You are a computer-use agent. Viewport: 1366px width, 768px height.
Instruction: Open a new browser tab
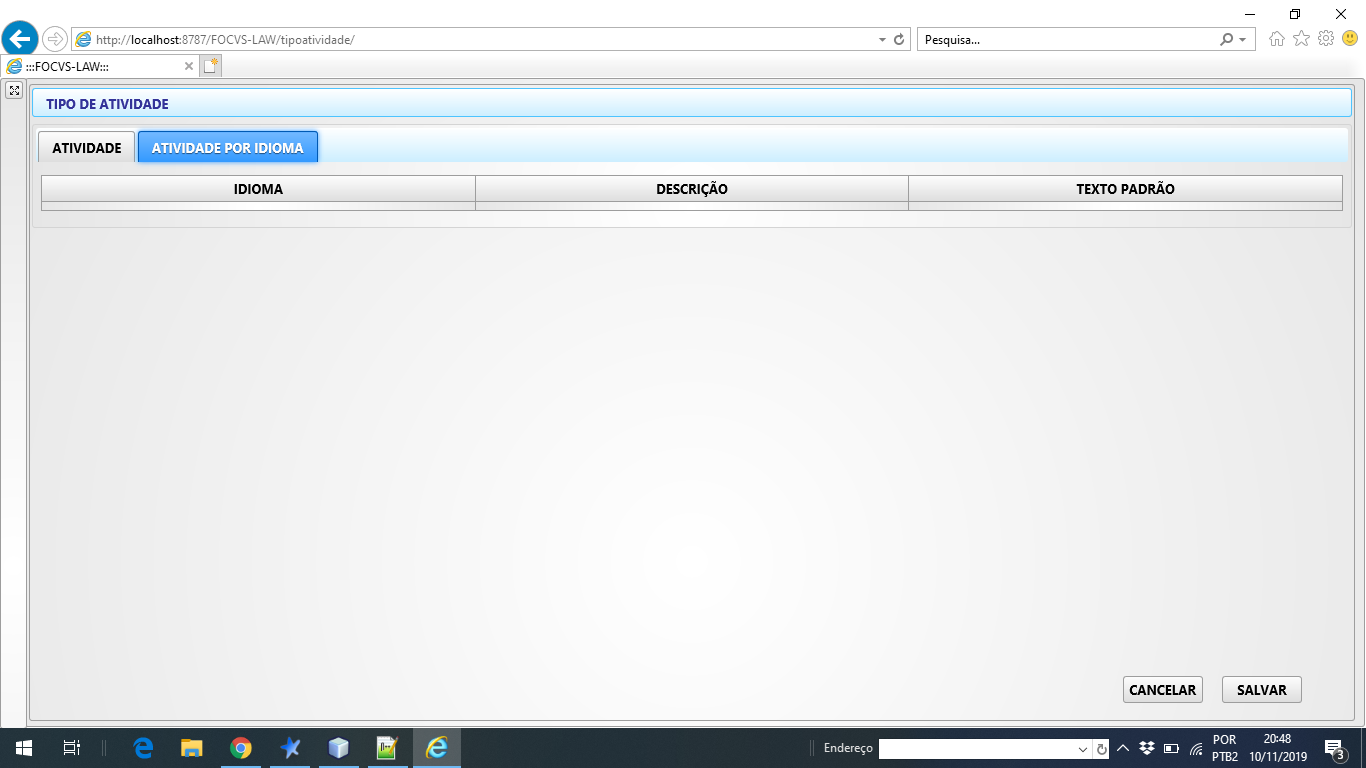(x=210, y=66)
